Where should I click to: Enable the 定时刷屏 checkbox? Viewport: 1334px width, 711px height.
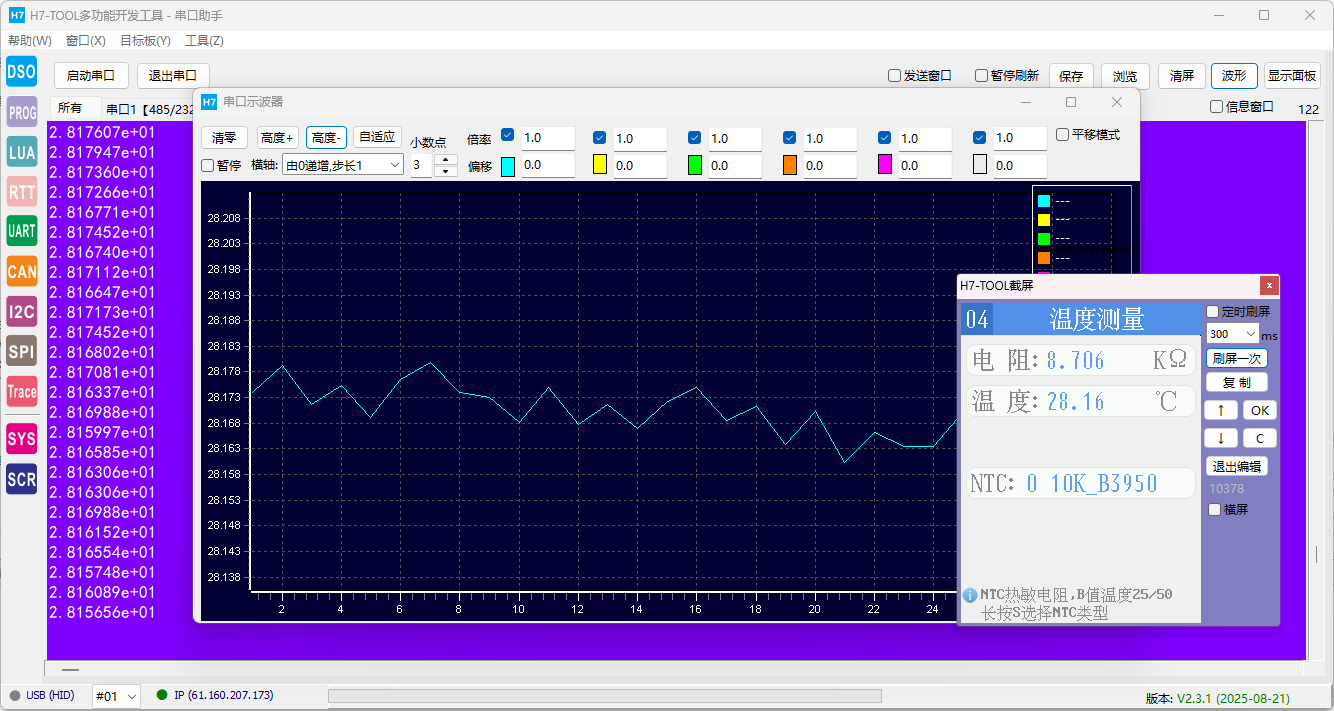tap(1214, 312)
